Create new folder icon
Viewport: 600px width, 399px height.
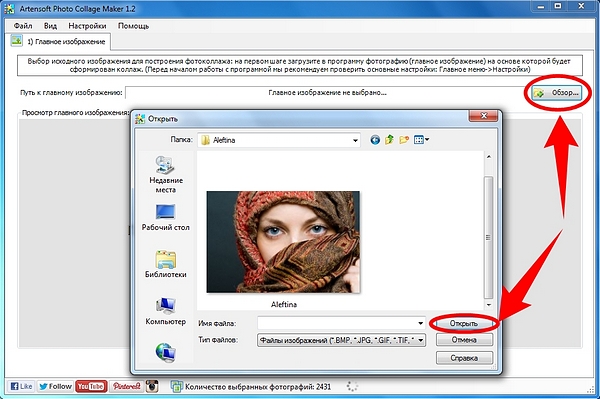[404, 140]
